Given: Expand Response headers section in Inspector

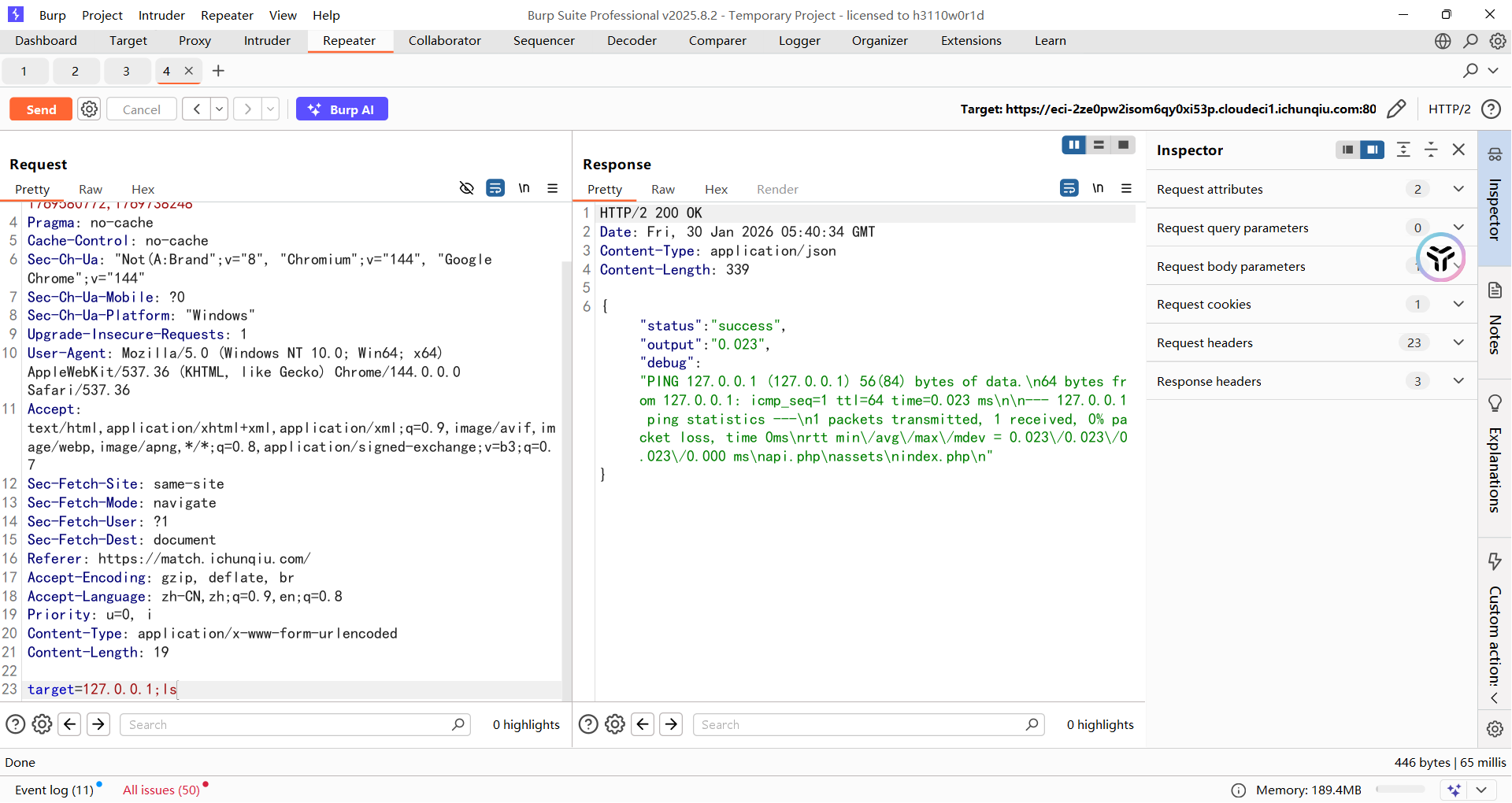Looking at the screenshot, I should point(1458,381).
